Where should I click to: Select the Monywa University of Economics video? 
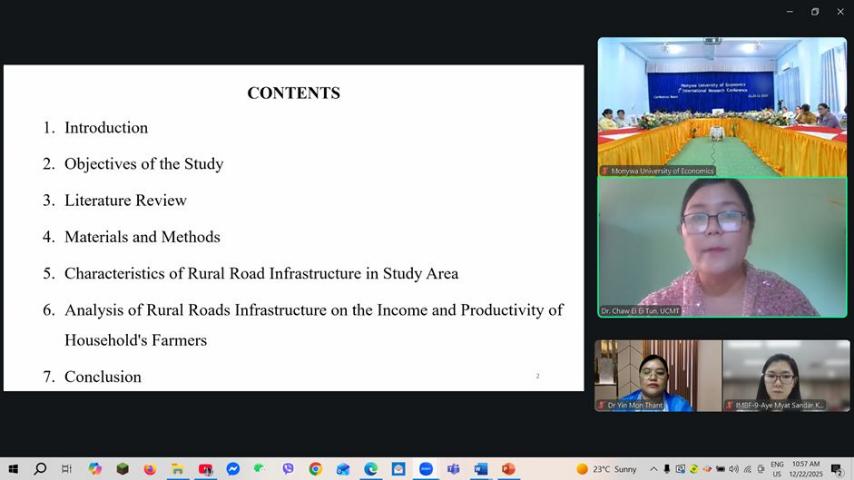point(722,107)
